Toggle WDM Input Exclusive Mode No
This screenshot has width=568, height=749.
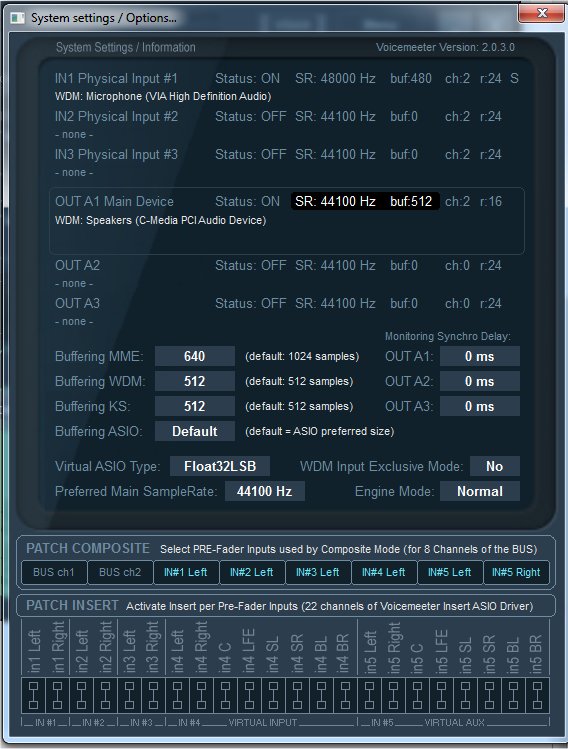(494, 466)
